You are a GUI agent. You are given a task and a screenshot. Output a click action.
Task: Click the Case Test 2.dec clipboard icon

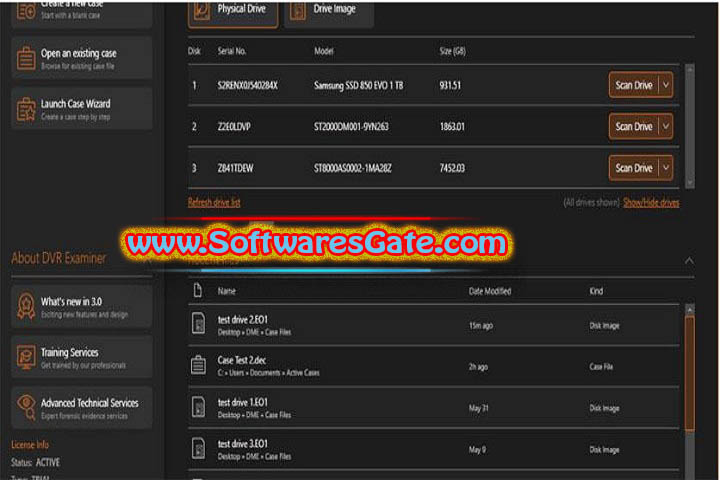pos(198,365)
